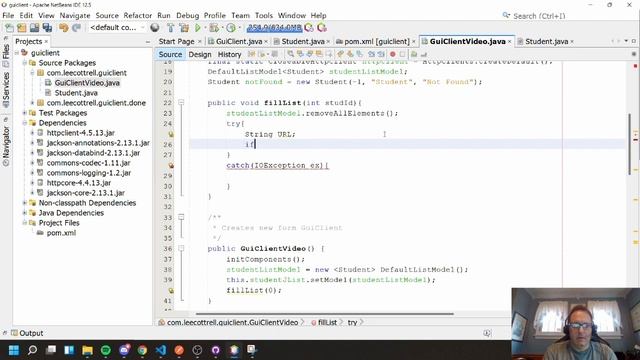640x360 pixels.
Task: Open the Output panel
Action: click(27, 333)
